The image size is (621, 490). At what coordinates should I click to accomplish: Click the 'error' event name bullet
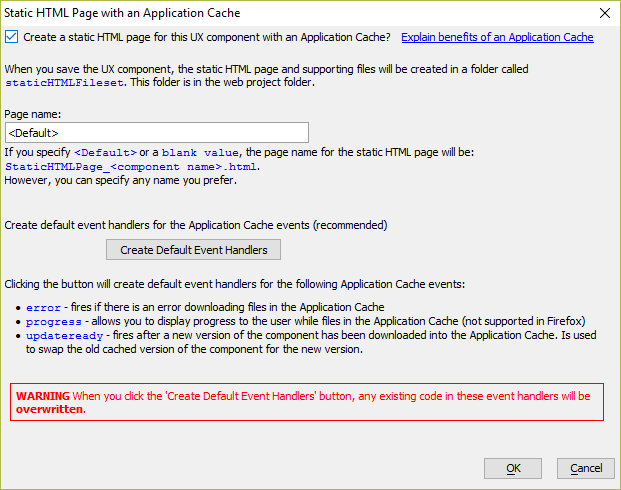[x=43, y=307]
